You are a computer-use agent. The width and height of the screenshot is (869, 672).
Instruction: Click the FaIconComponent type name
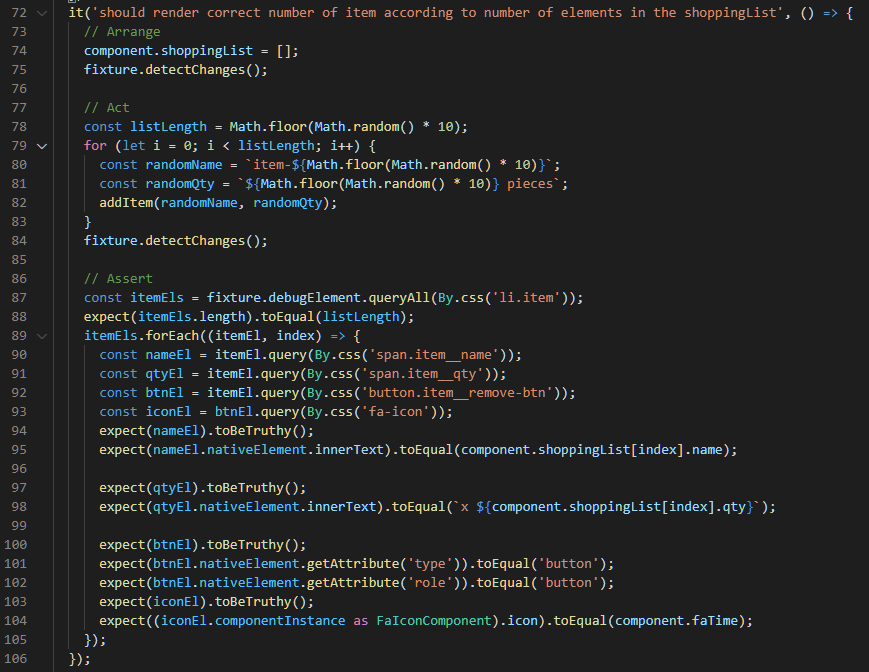(x=434, y=621)
